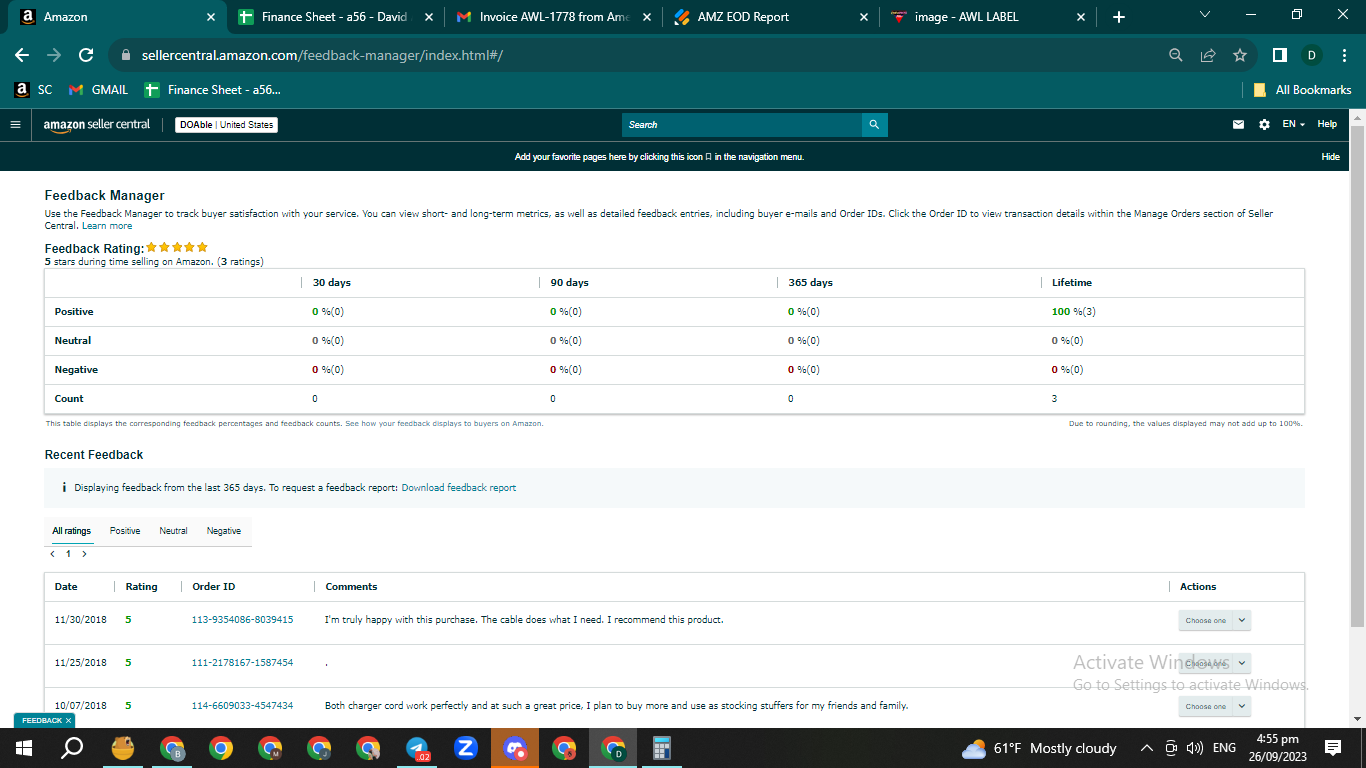Open order ID 111-2178167-1587454
The width and height of the screenshot is (1366, 768).
click(242, 663)
